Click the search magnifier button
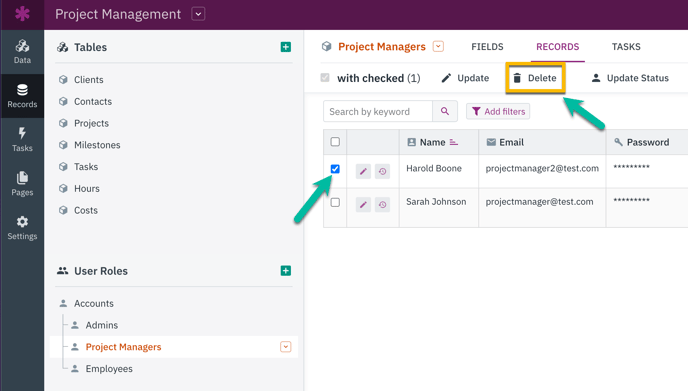688x391 pixels. pos(445,111)
